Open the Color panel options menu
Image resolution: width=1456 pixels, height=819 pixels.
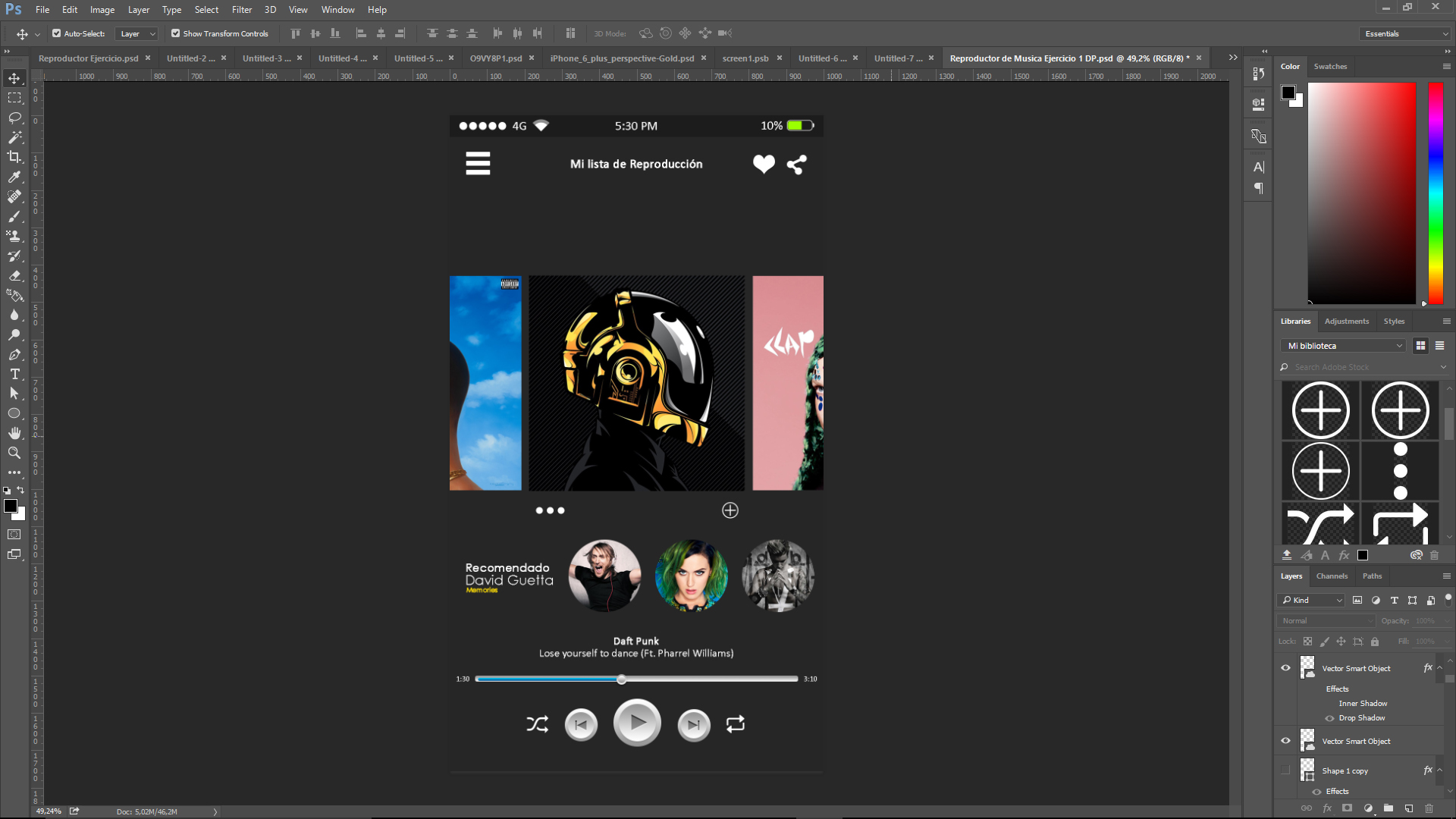click(1446, 67)
